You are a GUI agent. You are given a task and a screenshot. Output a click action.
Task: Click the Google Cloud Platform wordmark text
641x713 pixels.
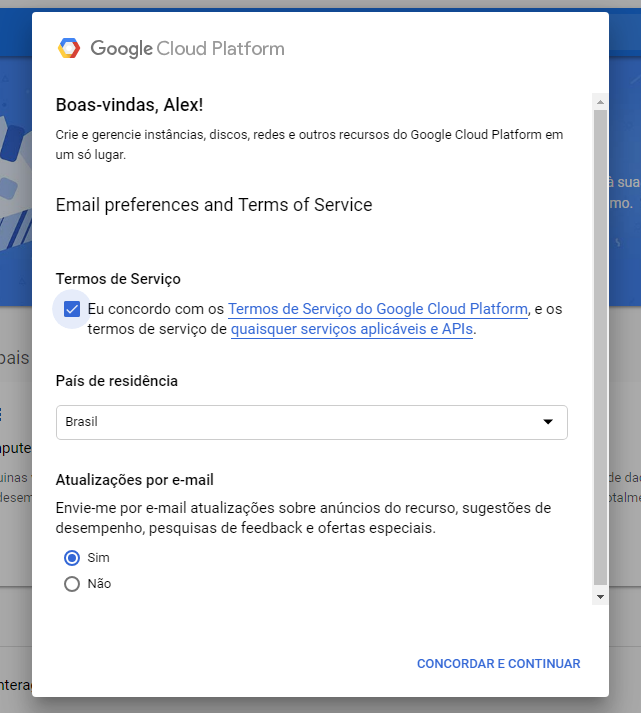(187, 49)
